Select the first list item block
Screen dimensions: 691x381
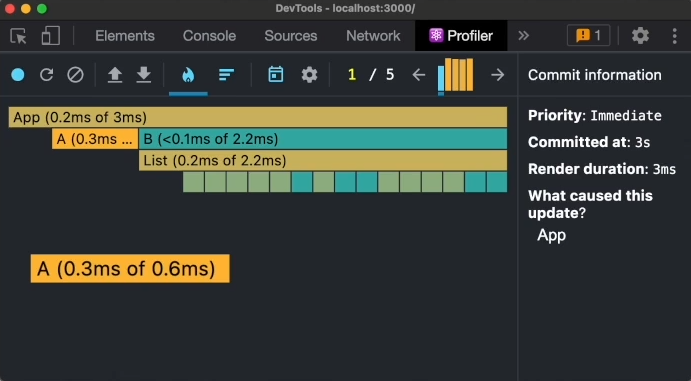193,182
